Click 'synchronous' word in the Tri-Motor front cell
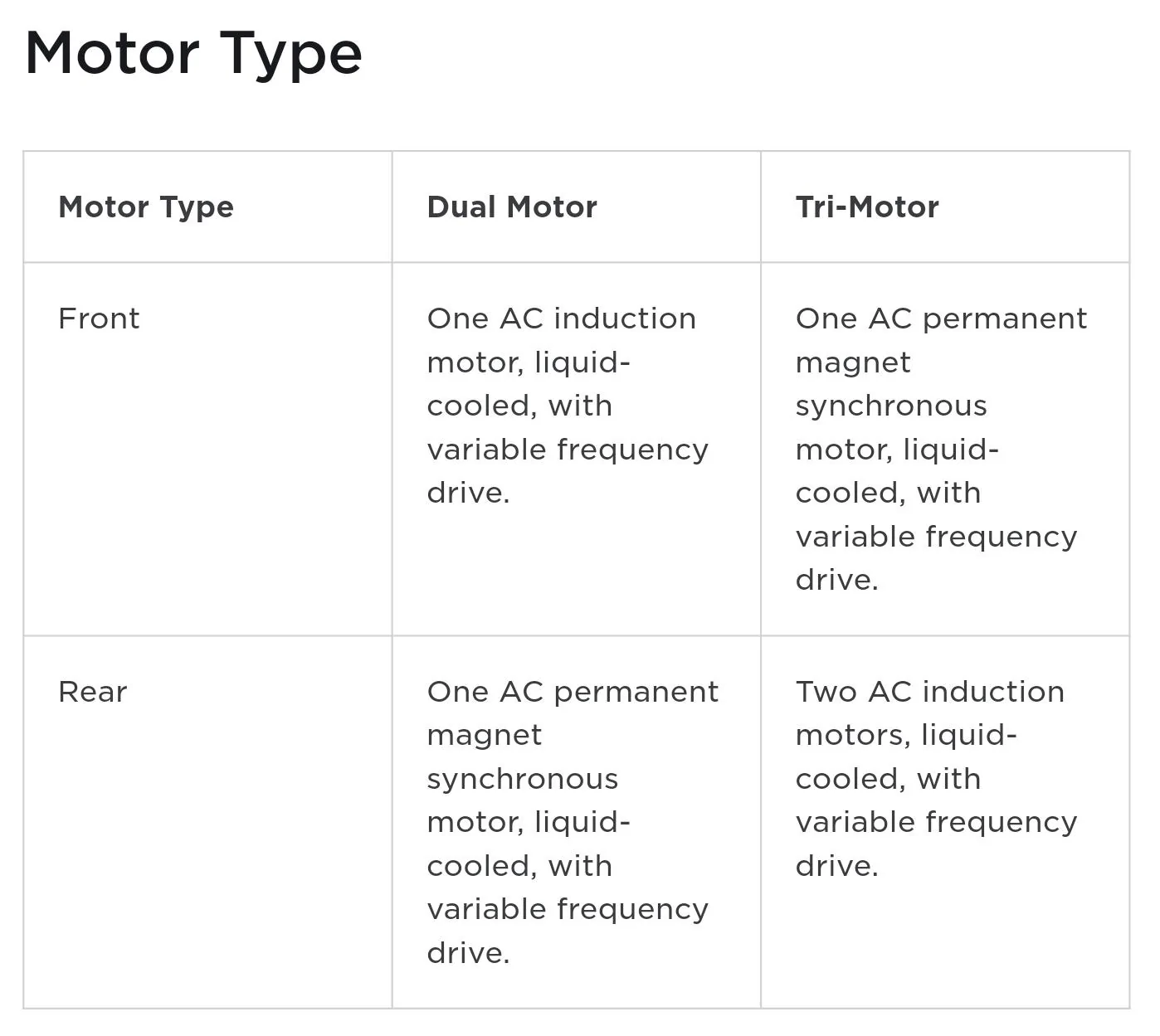 pos(891,406)
